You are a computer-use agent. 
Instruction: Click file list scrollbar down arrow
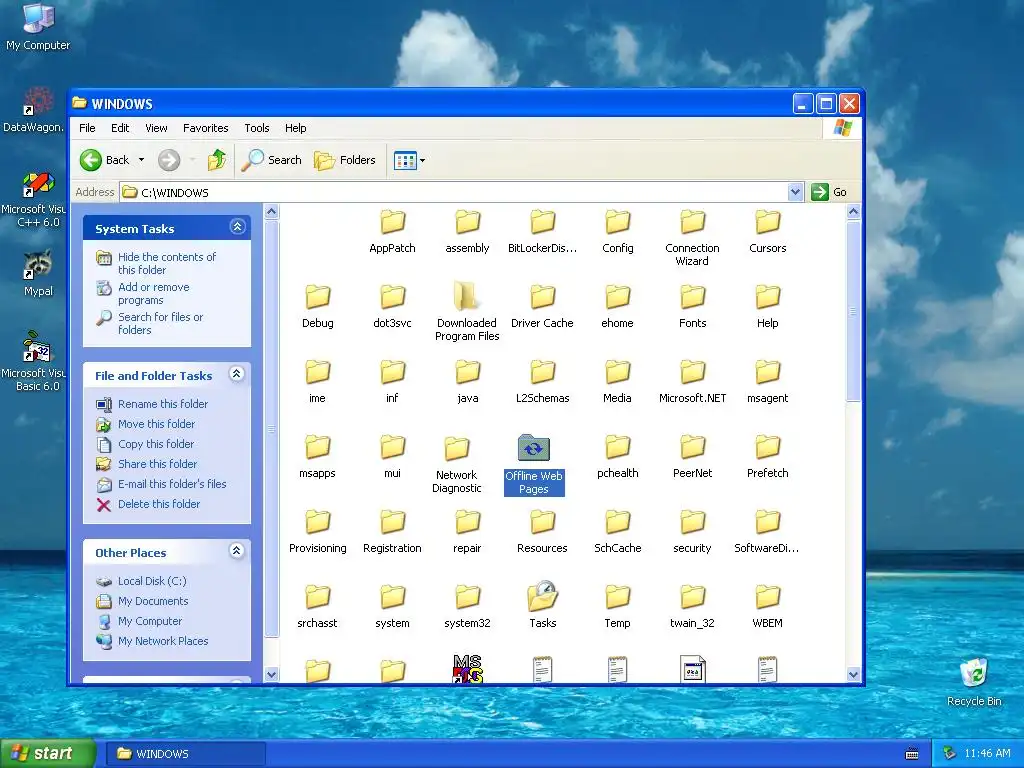pos(853,675)
